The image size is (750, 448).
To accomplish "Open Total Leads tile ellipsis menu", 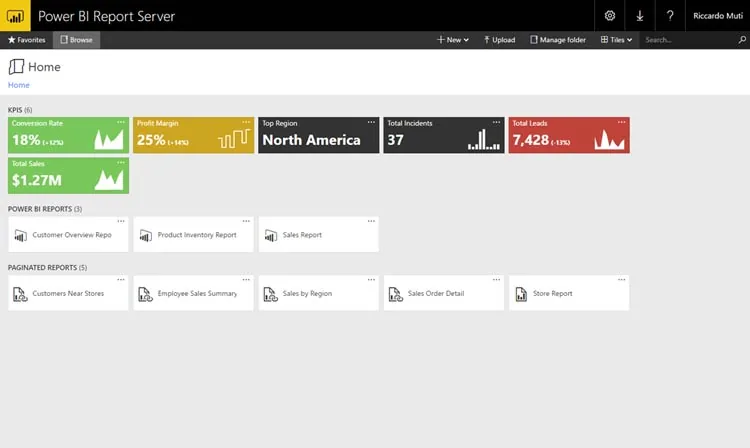I will point(621,122).
